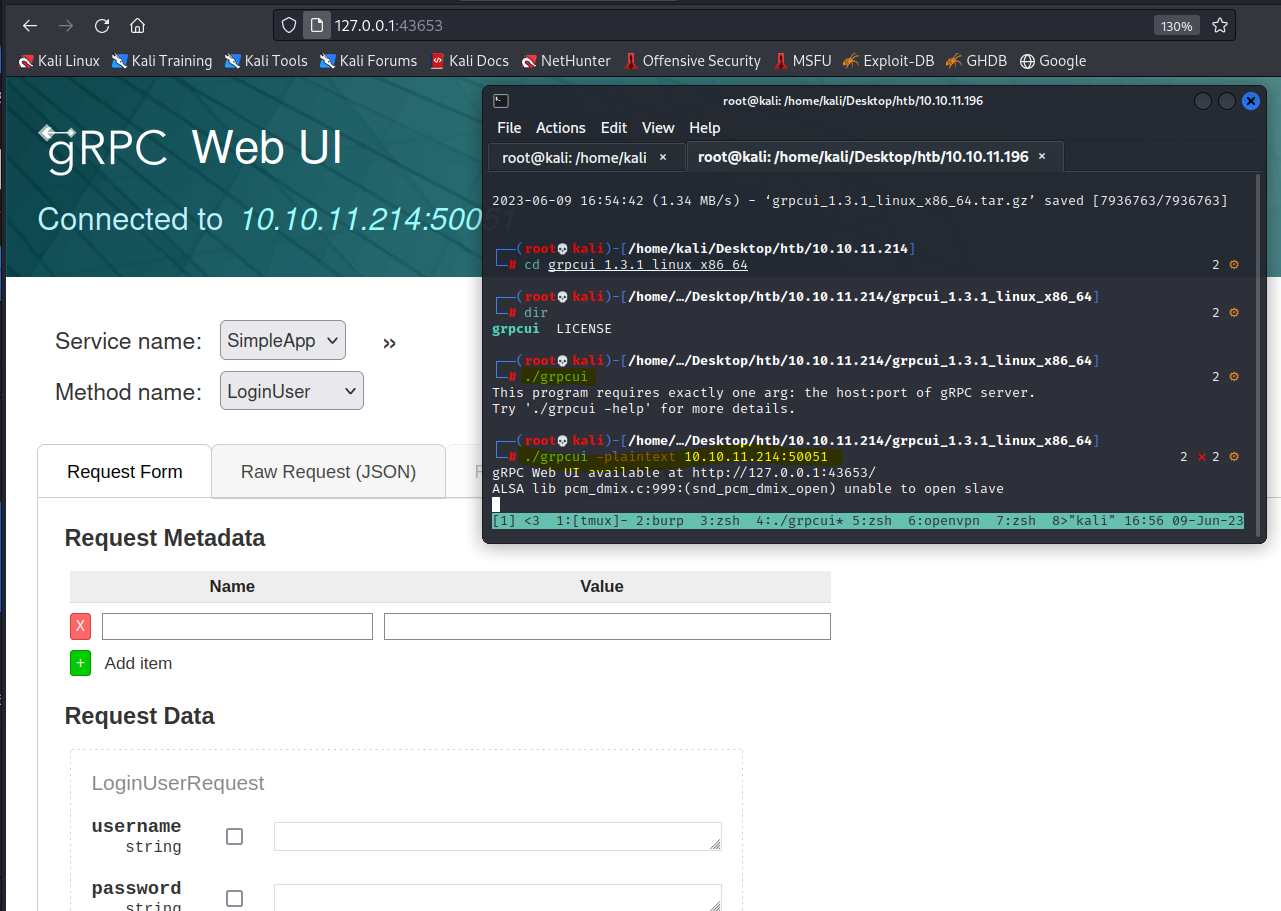Click the green plus add item icon
The image size is (1281, 911).
coord(80,663)
